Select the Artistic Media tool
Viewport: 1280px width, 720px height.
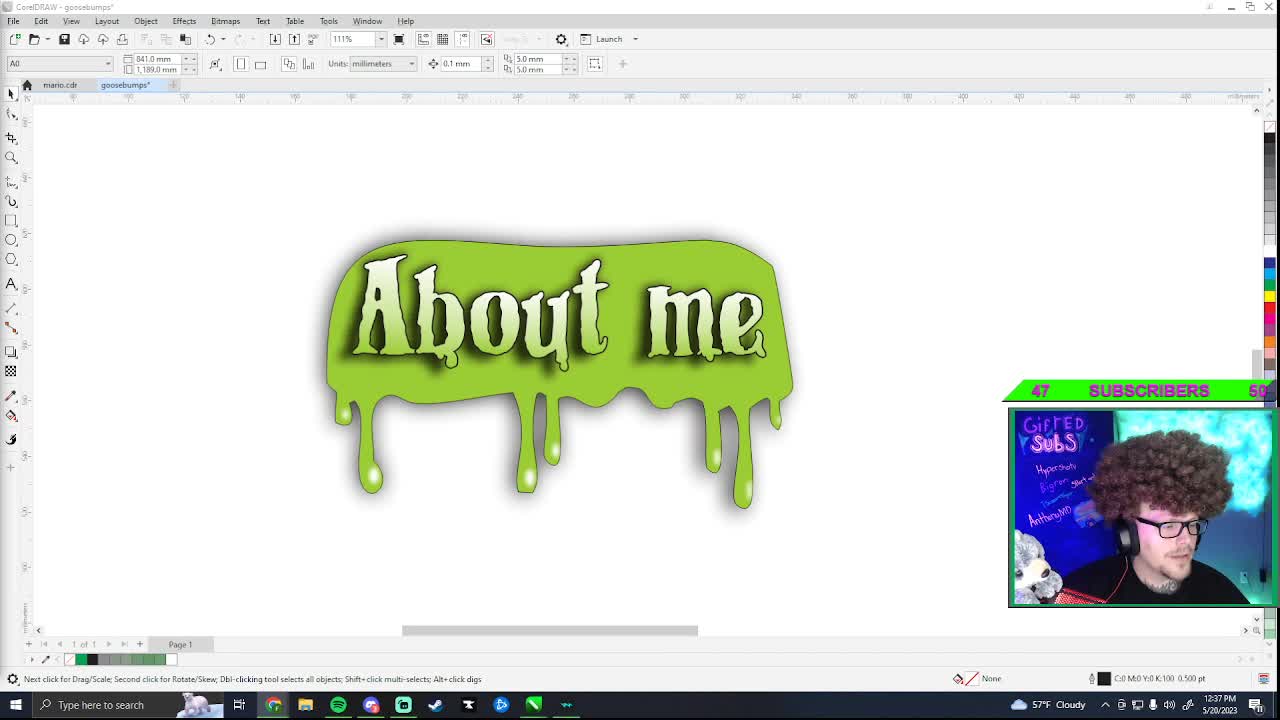tap(11, 201)
